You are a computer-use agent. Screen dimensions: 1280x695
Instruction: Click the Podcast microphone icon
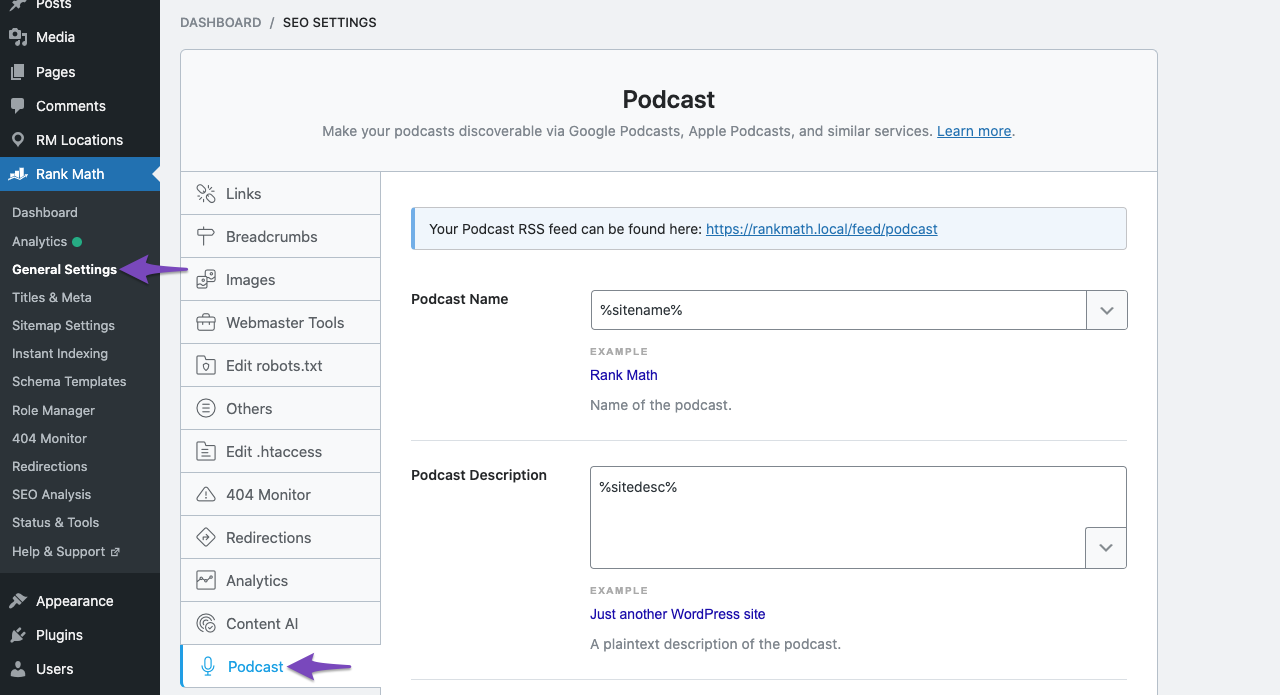point(208,666)
